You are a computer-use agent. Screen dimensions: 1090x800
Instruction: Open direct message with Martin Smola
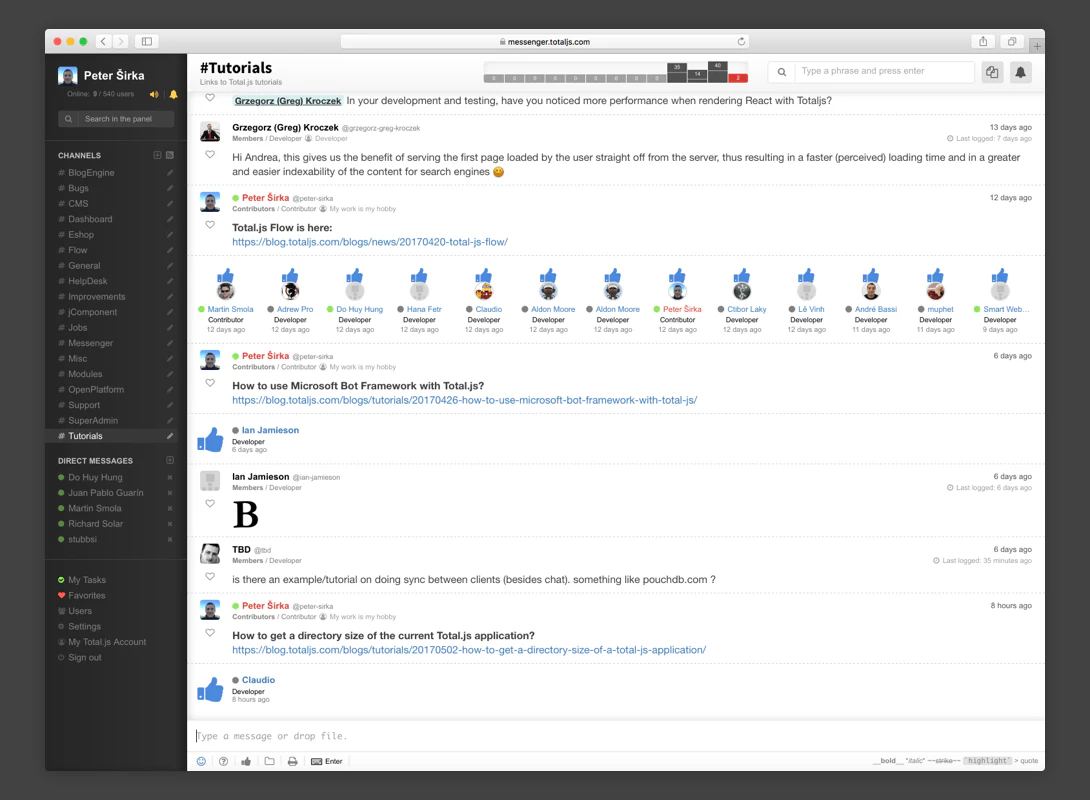pos(95,508)
